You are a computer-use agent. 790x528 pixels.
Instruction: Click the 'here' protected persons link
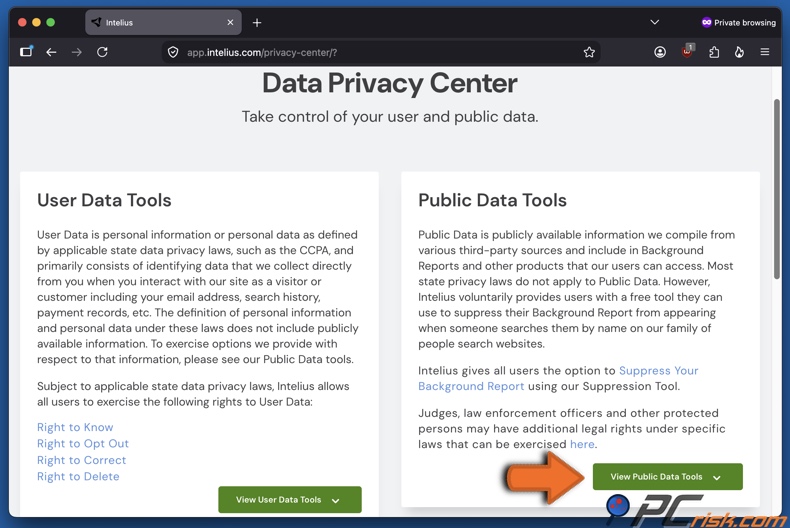click(x=582, y=444)
